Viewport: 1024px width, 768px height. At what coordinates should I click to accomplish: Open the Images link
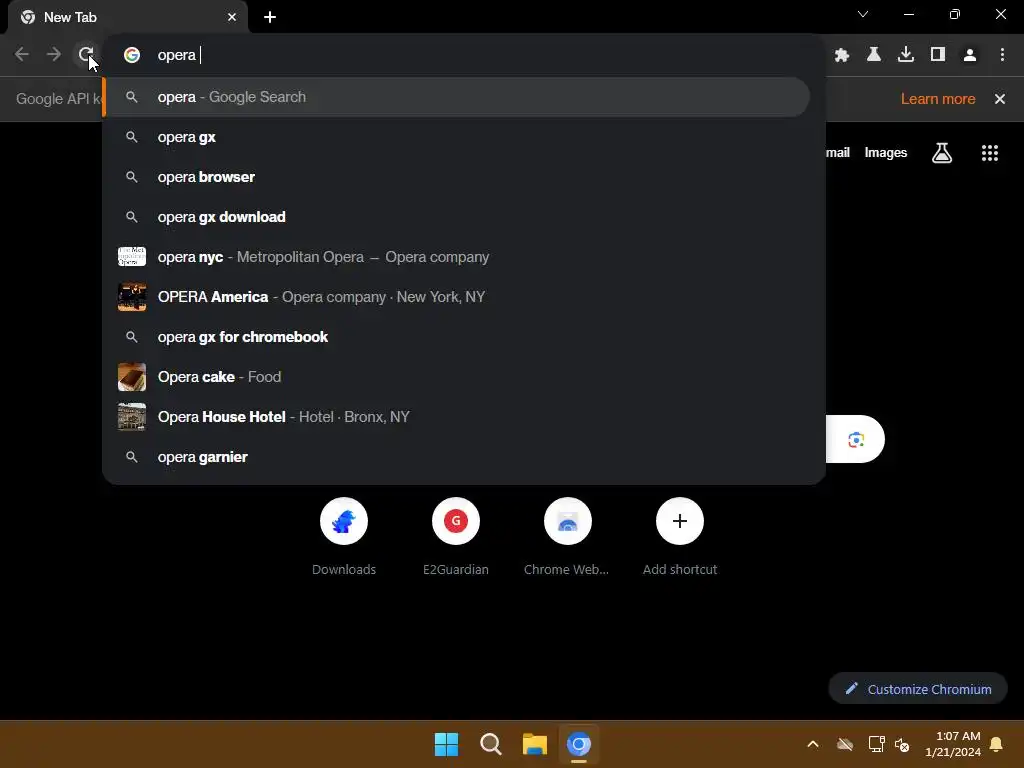(886, 153)
